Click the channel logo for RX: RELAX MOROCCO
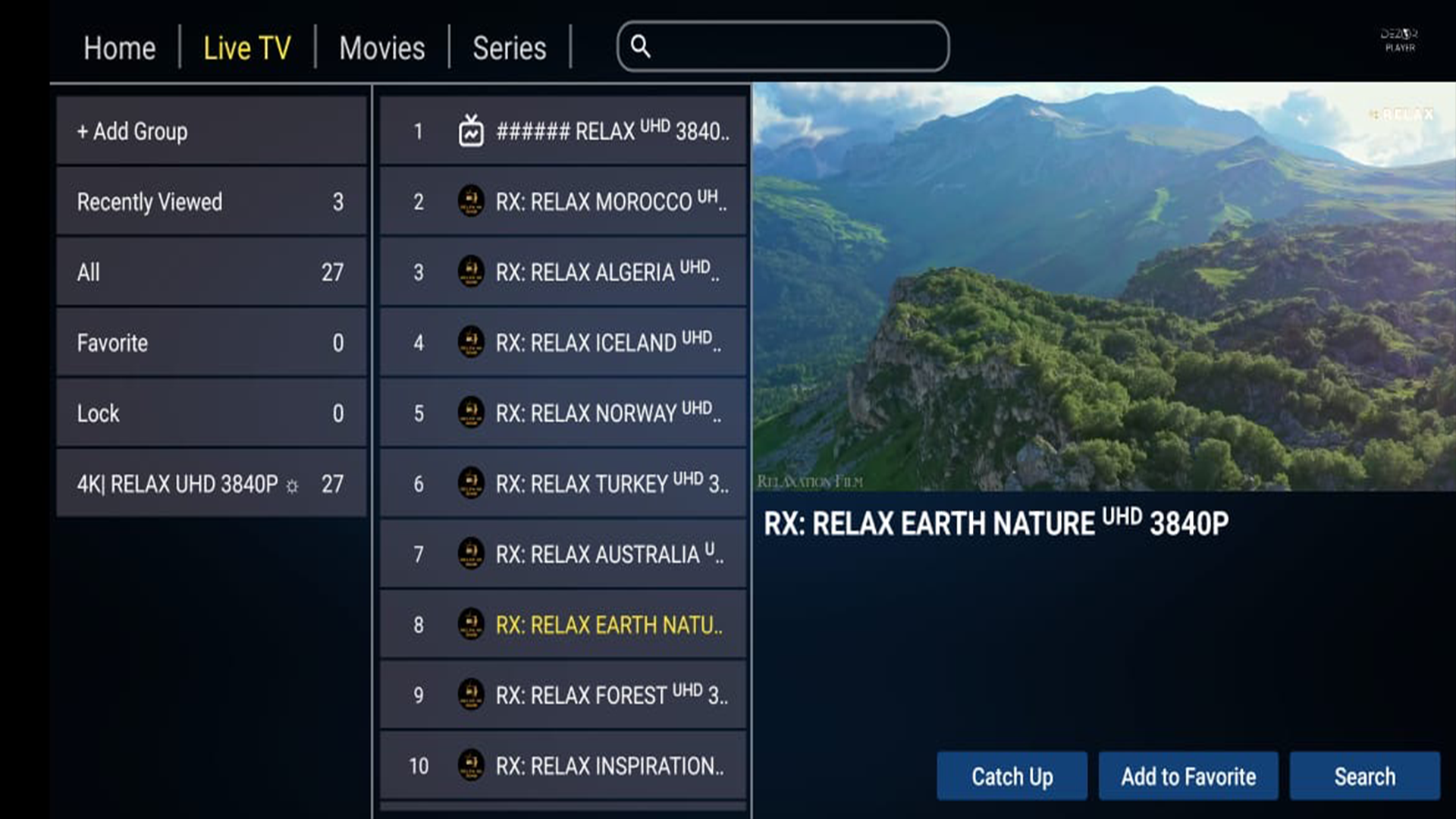The height and width of the screenshot is (819, 1456). point(471,202)
